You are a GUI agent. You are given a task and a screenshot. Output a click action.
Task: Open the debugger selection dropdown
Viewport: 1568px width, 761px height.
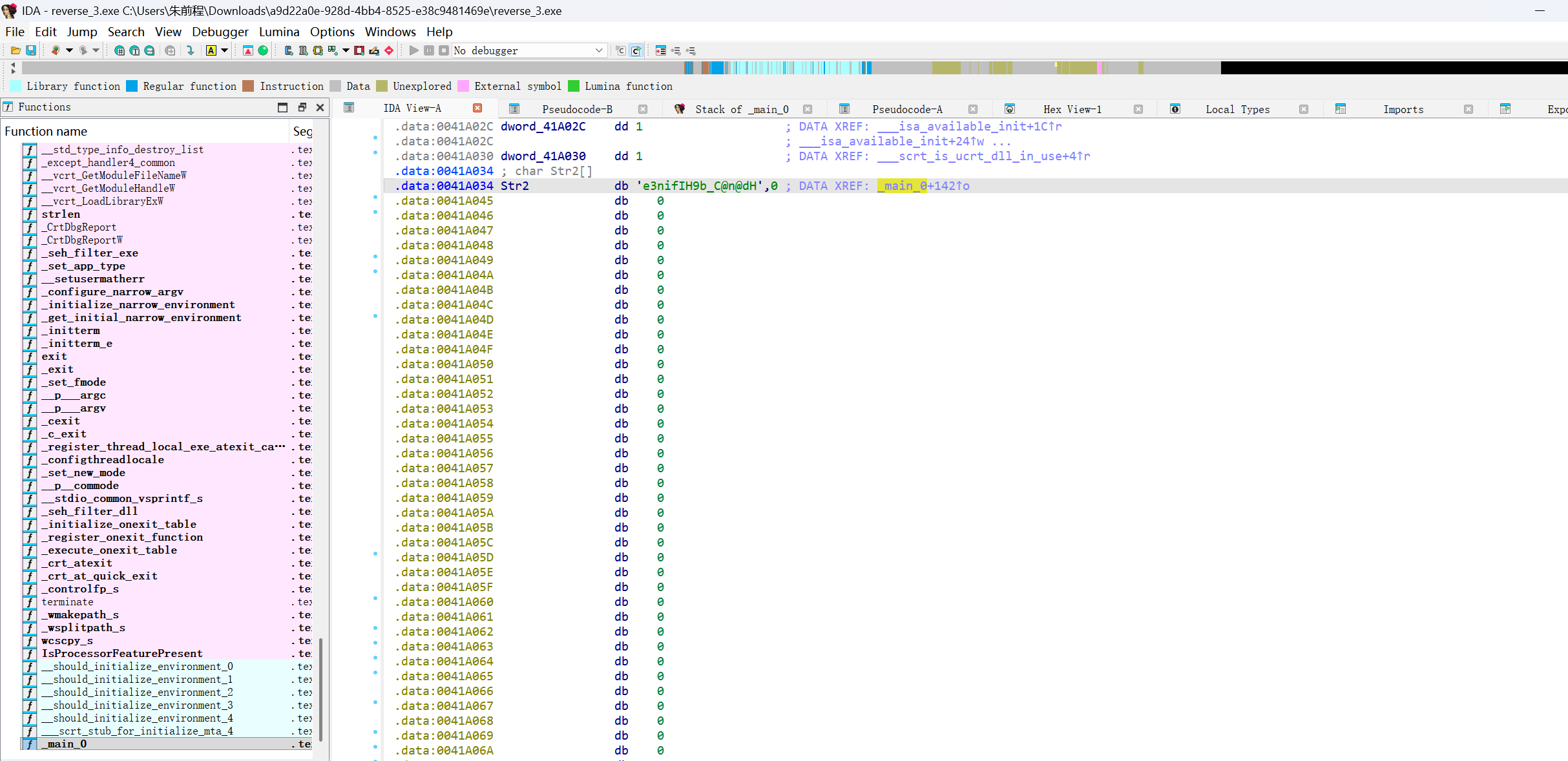pos(598,50)
